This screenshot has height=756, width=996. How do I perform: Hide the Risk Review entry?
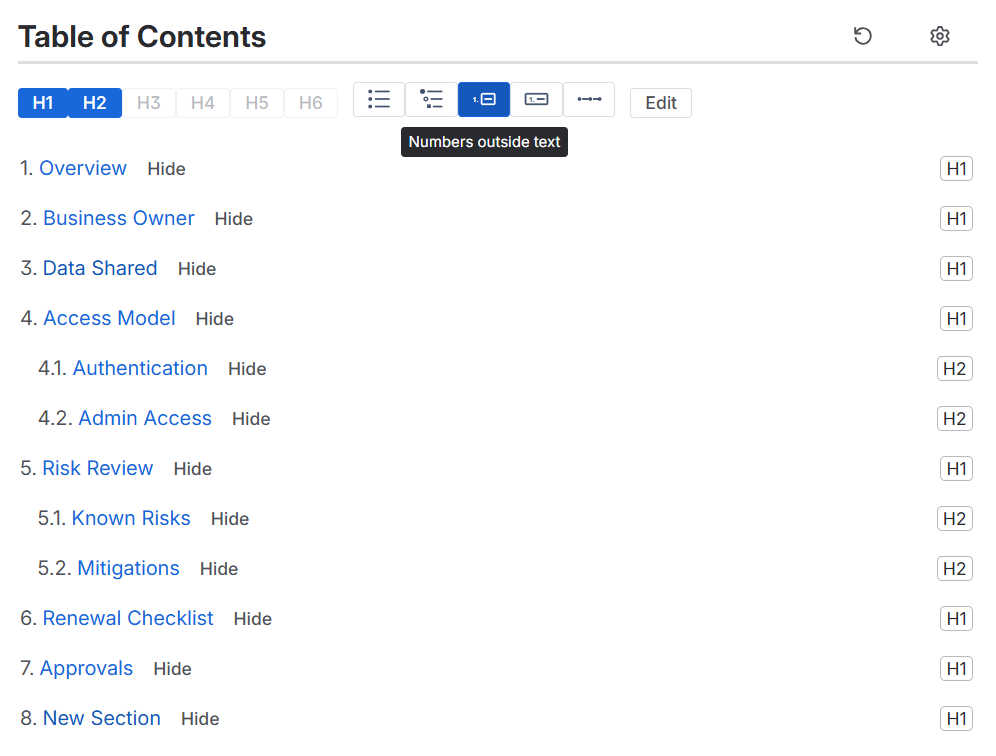tap(192, 469)
